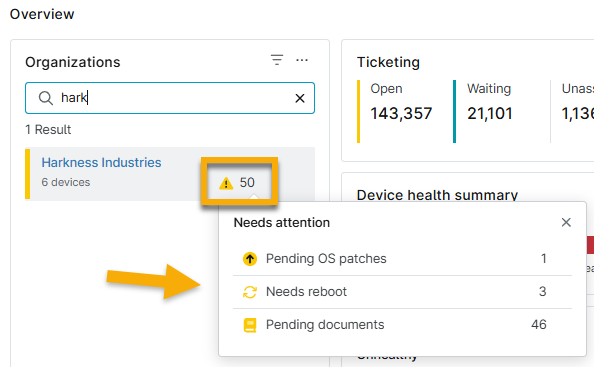Click the warning triangle next to 50
This screenshot has width=594, height=367.
coord(226,183)
